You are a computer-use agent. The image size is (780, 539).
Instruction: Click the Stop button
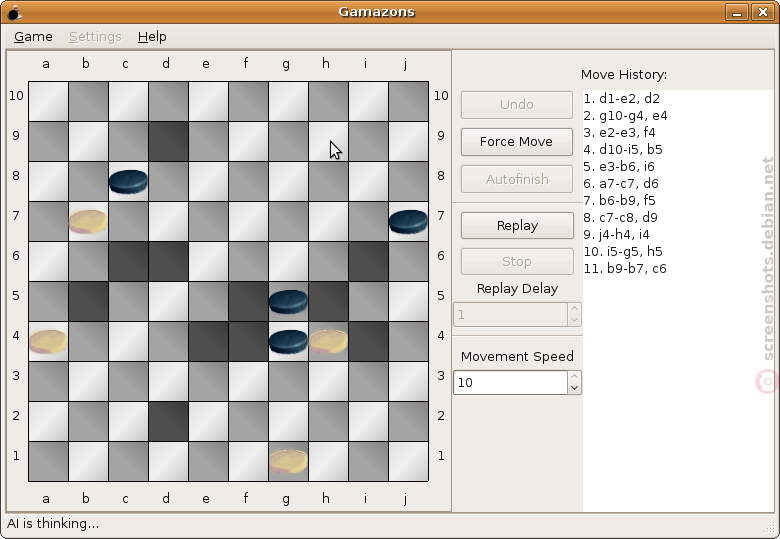(517, 261)
